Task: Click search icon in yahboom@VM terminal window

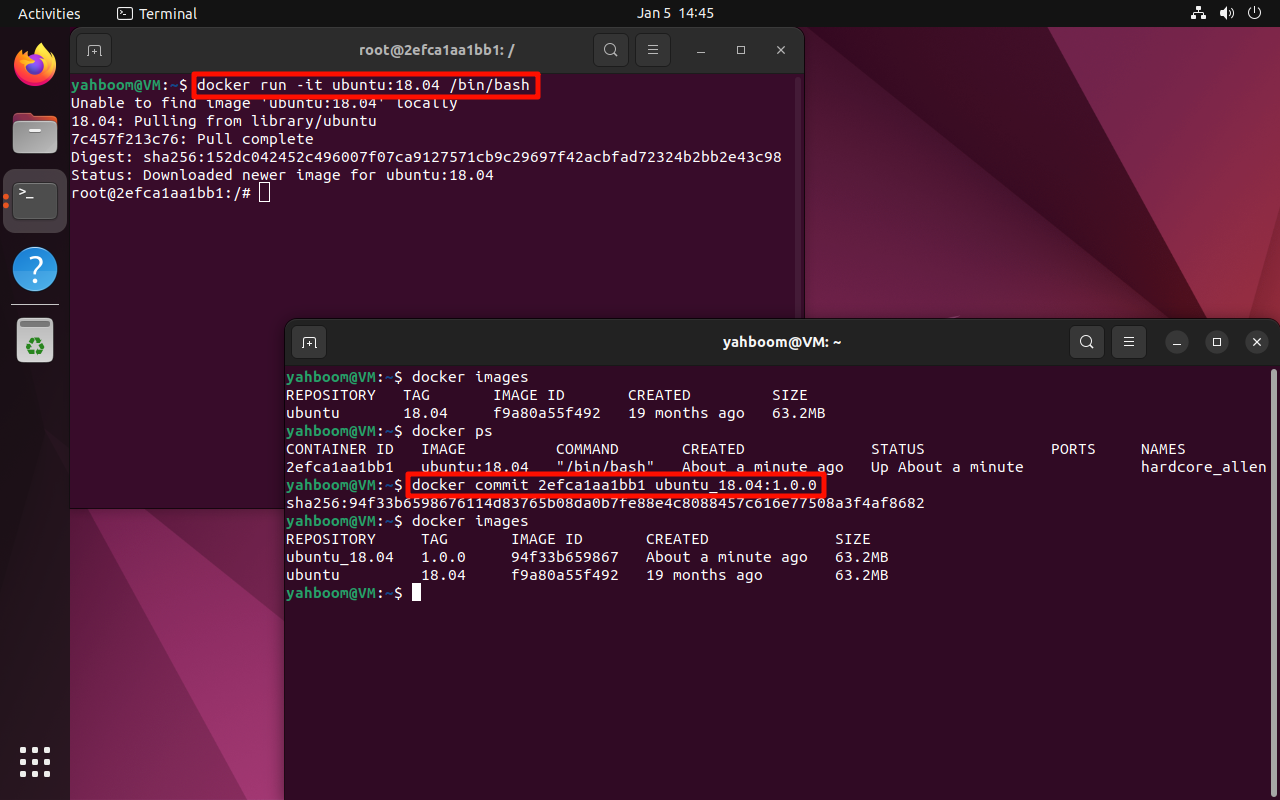Action: click(1087, 342)
